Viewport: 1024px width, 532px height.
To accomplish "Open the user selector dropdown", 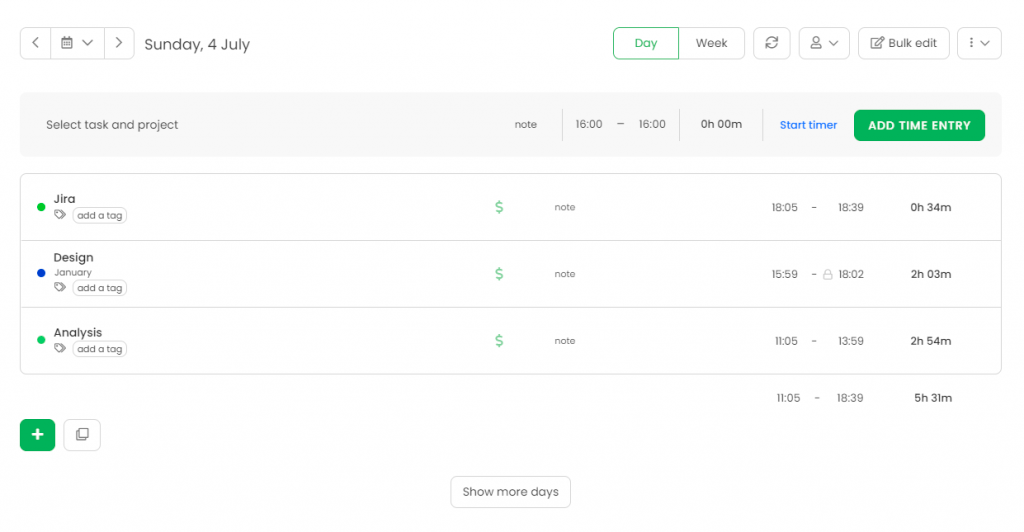I will point(824,43).
